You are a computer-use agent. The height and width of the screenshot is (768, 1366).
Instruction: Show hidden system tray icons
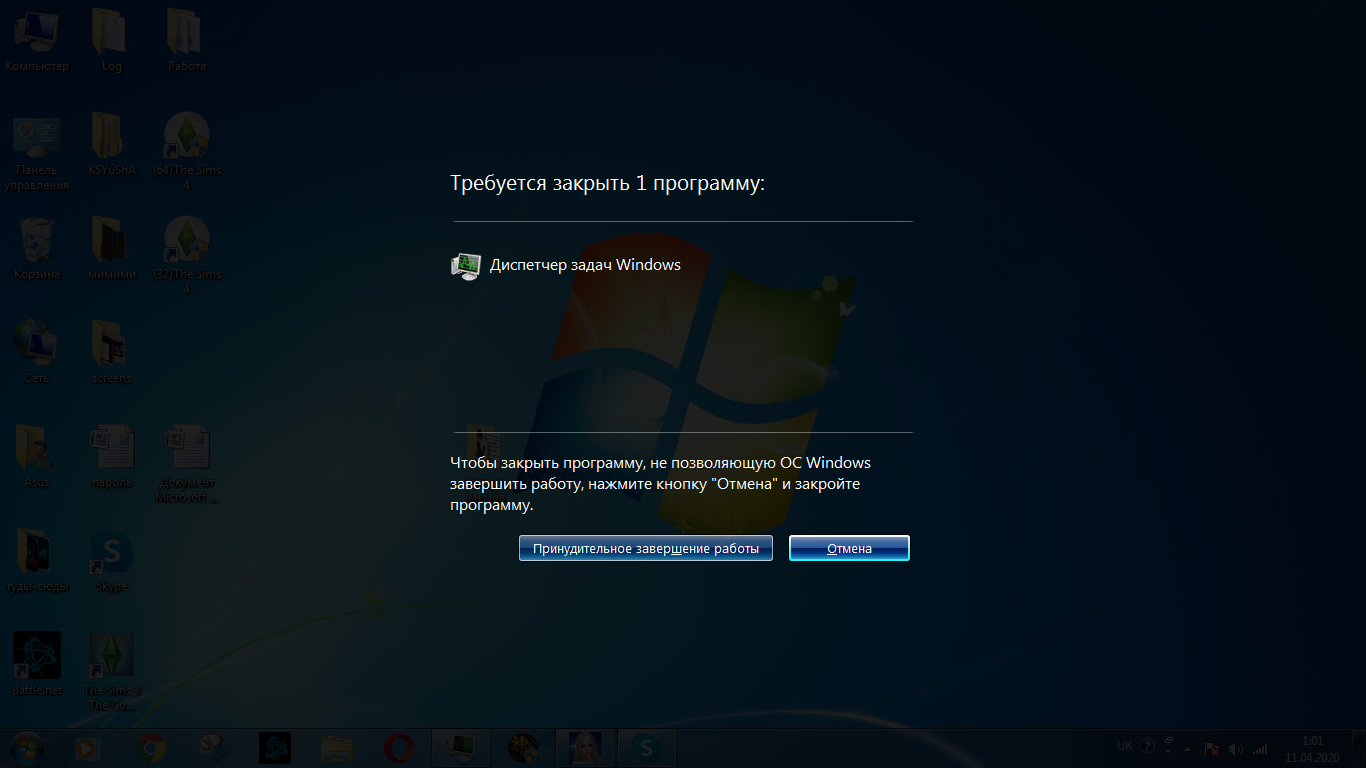pyautogui.click(x=1187, y=748)
